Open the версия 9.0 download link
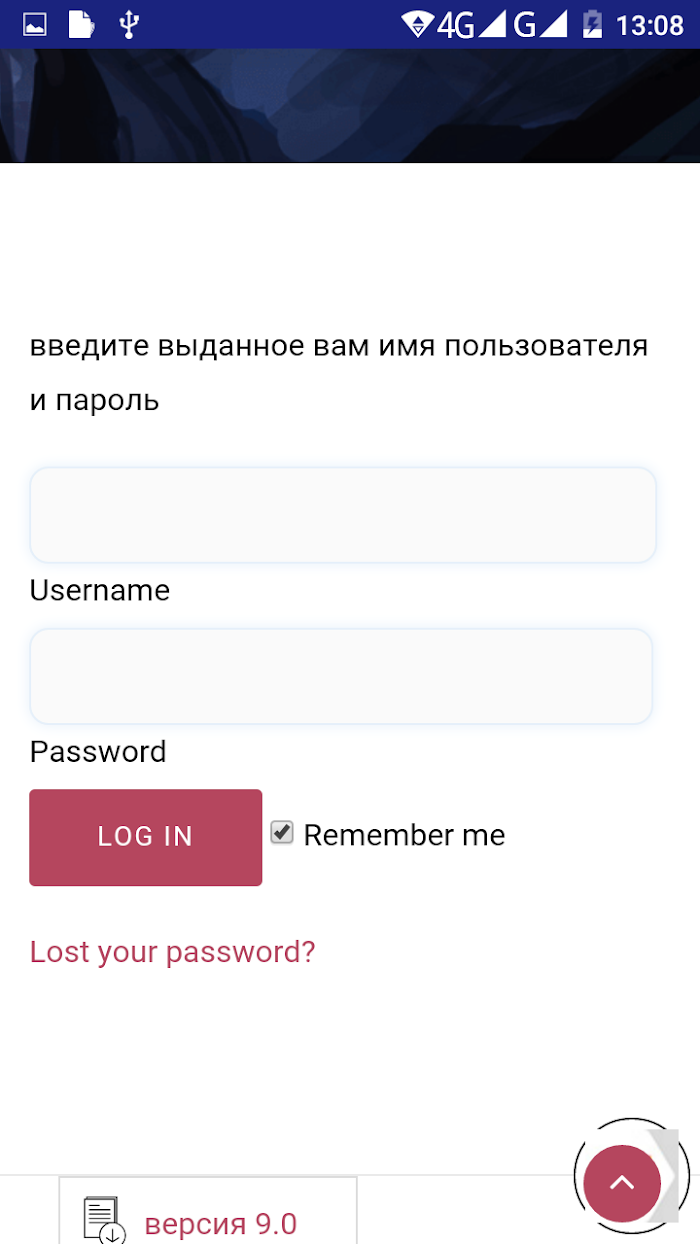 (221, 1223)
